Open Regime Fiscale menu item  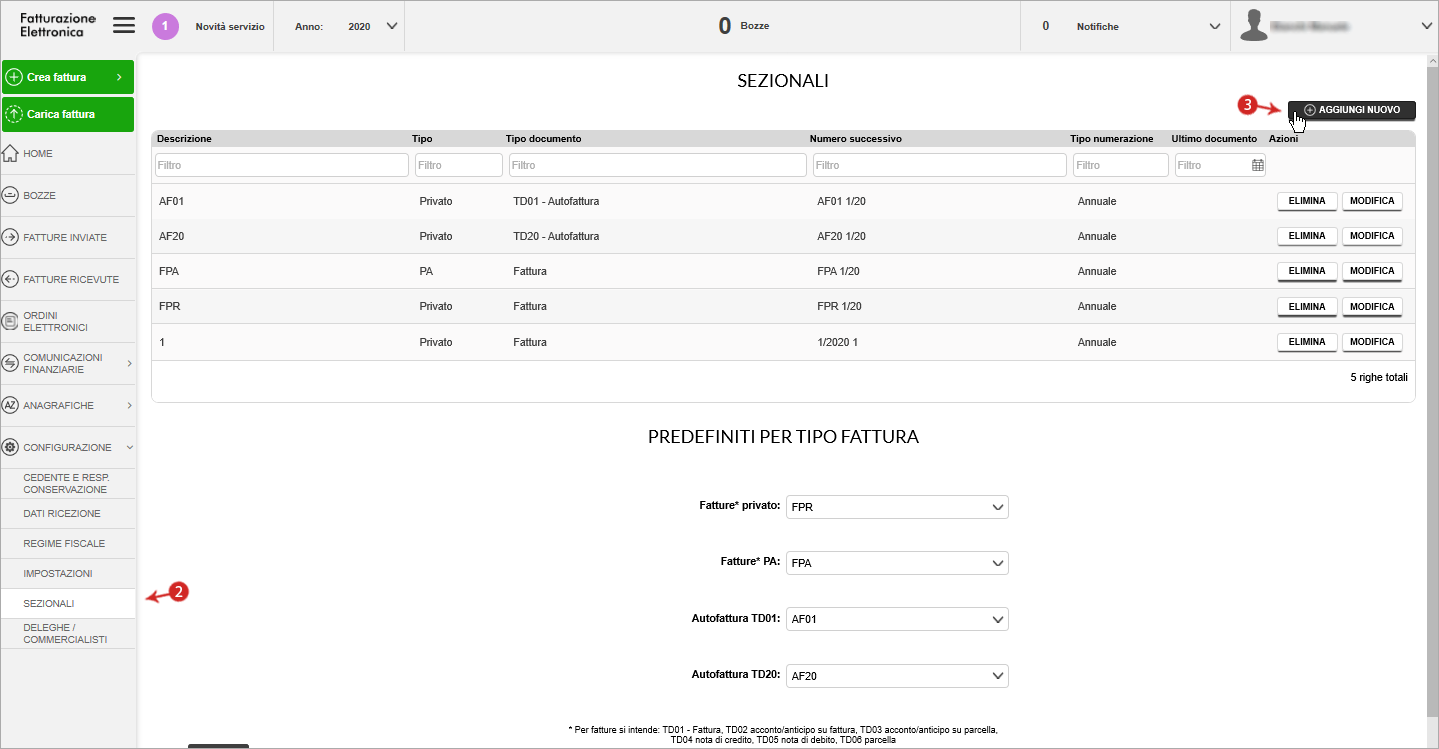[x=68, y=543]
